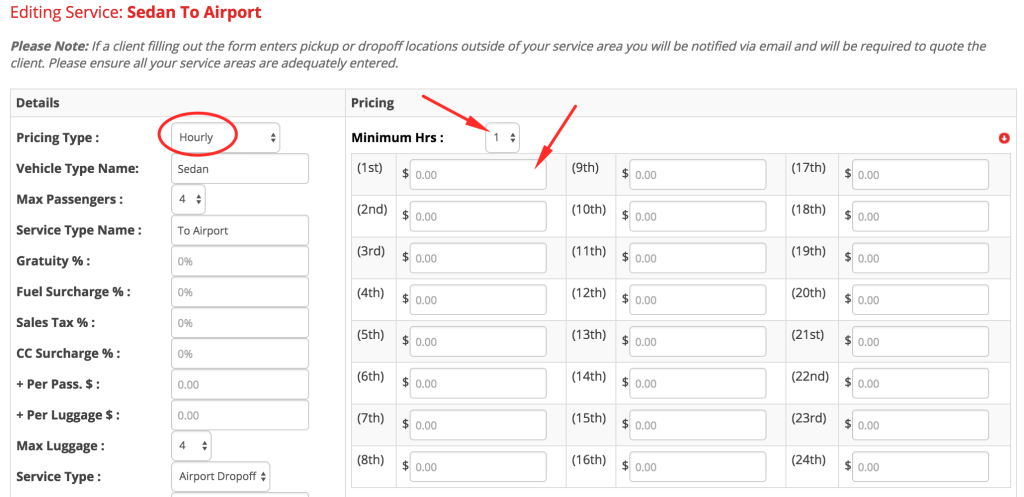1024x497 pixels.
Task: Click the red plus icon in Pricing
Action: 1004,138
